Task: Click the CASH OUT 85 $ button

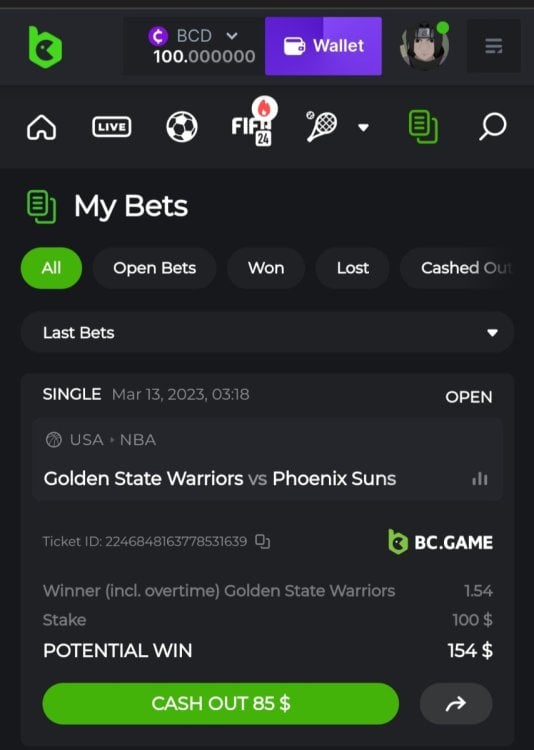Action: pyautogui.click(x=221, y=703)
